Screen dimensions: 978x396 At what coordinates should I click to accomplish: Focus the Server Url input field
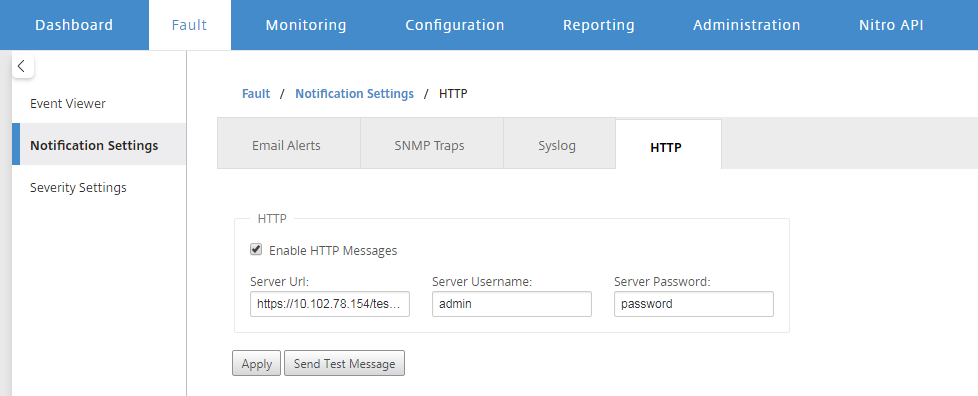pos(330,304)
